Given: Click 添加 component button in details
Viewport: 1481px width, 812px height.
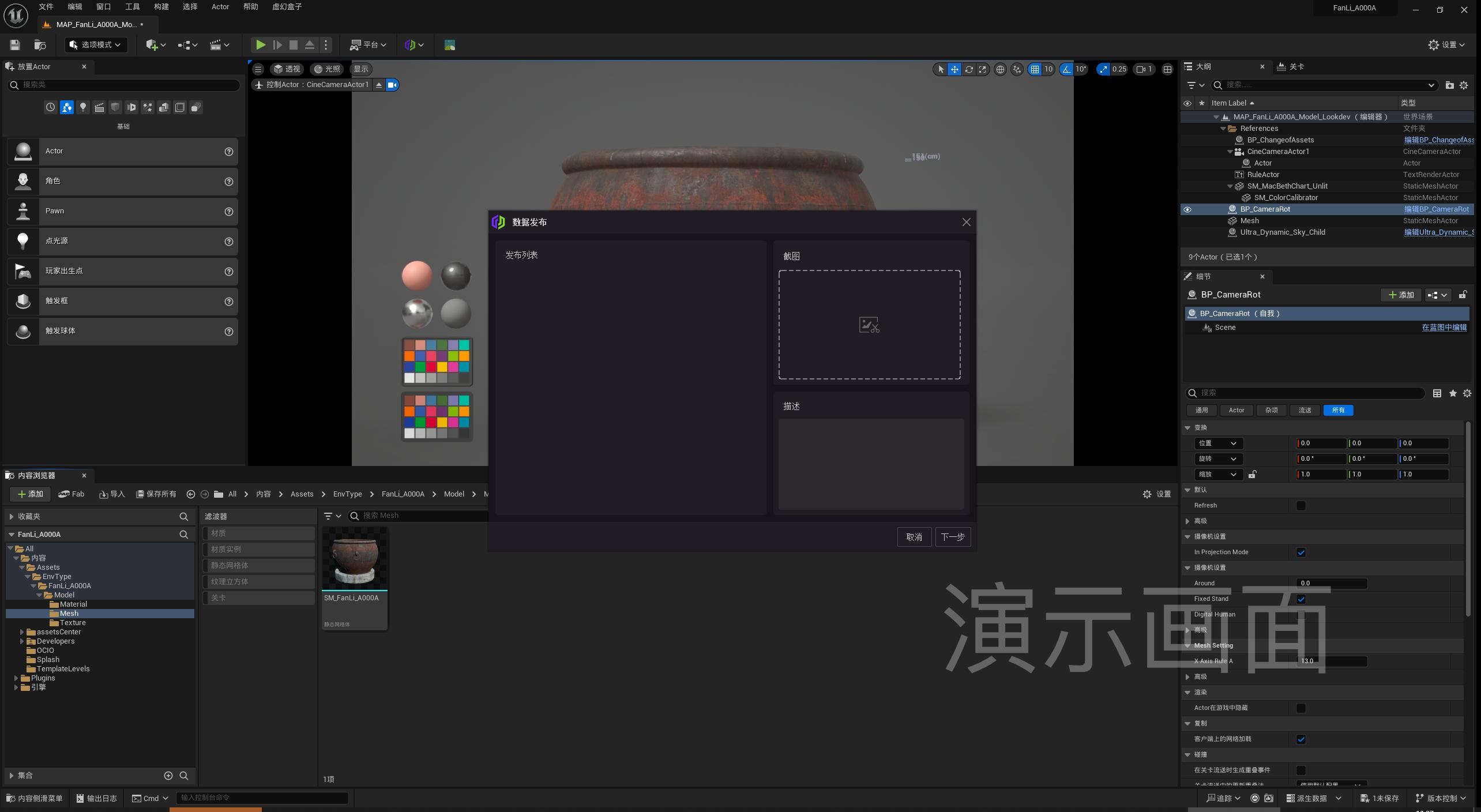Looking at the screenshot, I should 1401,295.
